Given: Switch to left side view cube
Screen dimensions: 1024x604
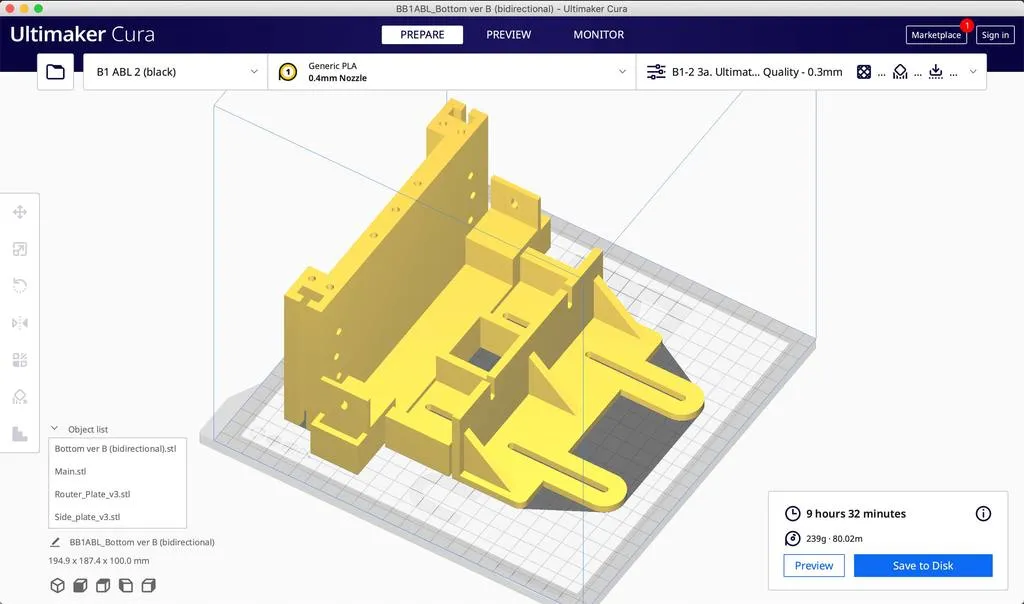Looking at the screenshot, I should click(126, 585).
